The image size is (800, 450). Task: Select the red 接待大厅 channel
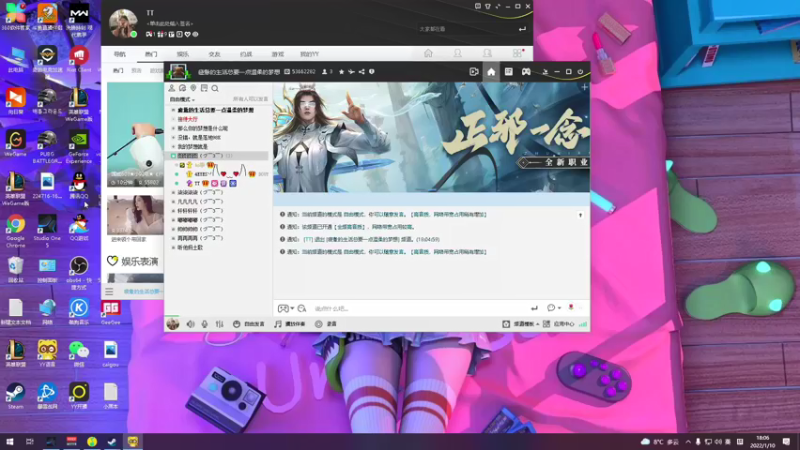click(x=187, y=119)
